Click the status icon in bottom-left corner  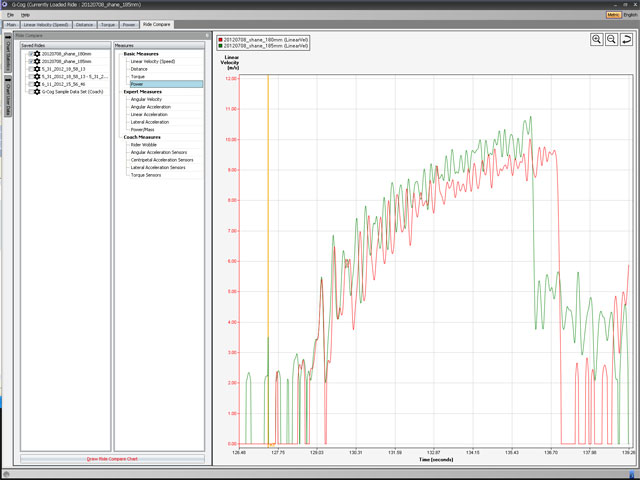coord(7,473)
